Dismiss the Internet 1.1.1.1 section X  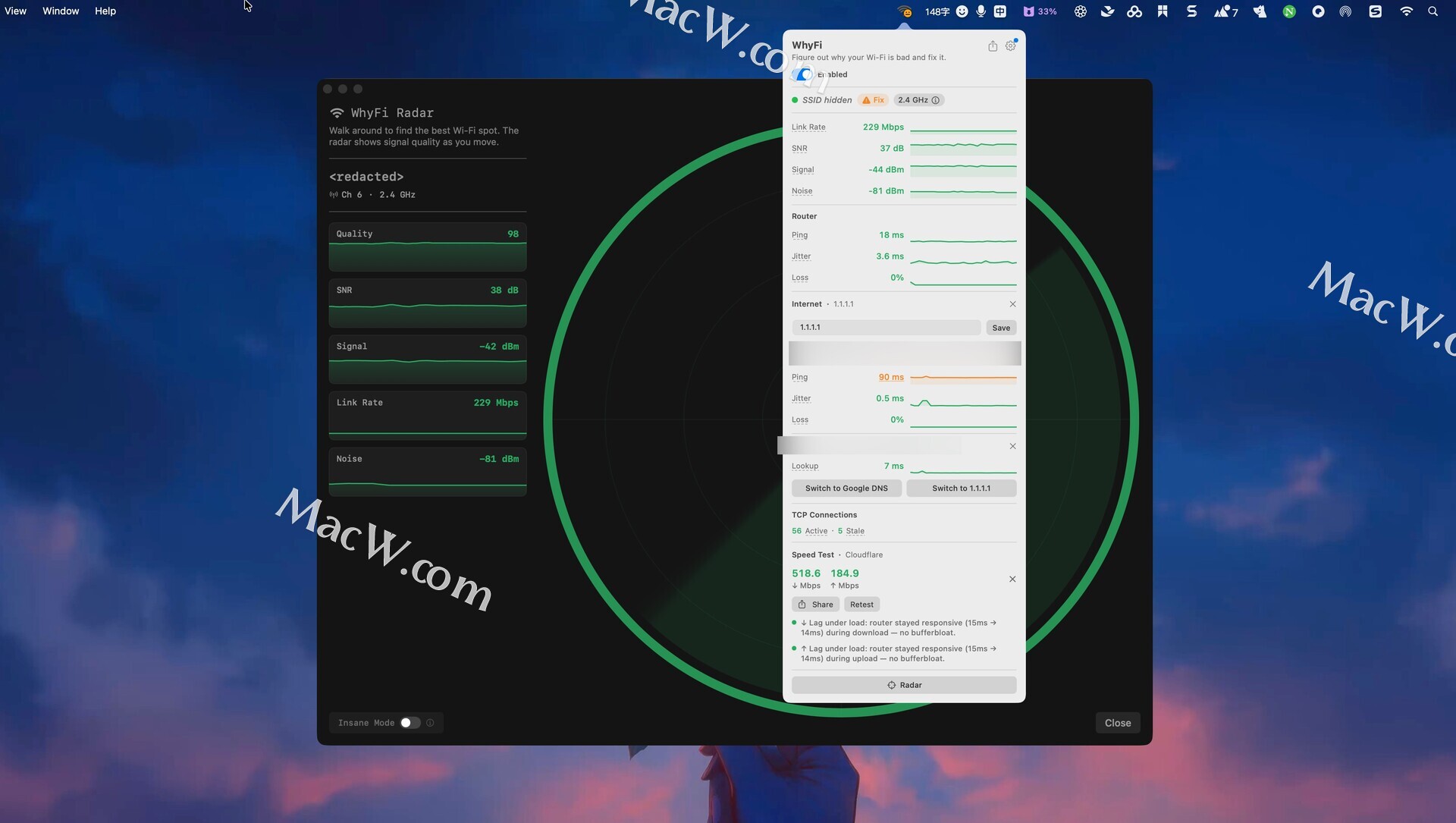click(1012, 304)
